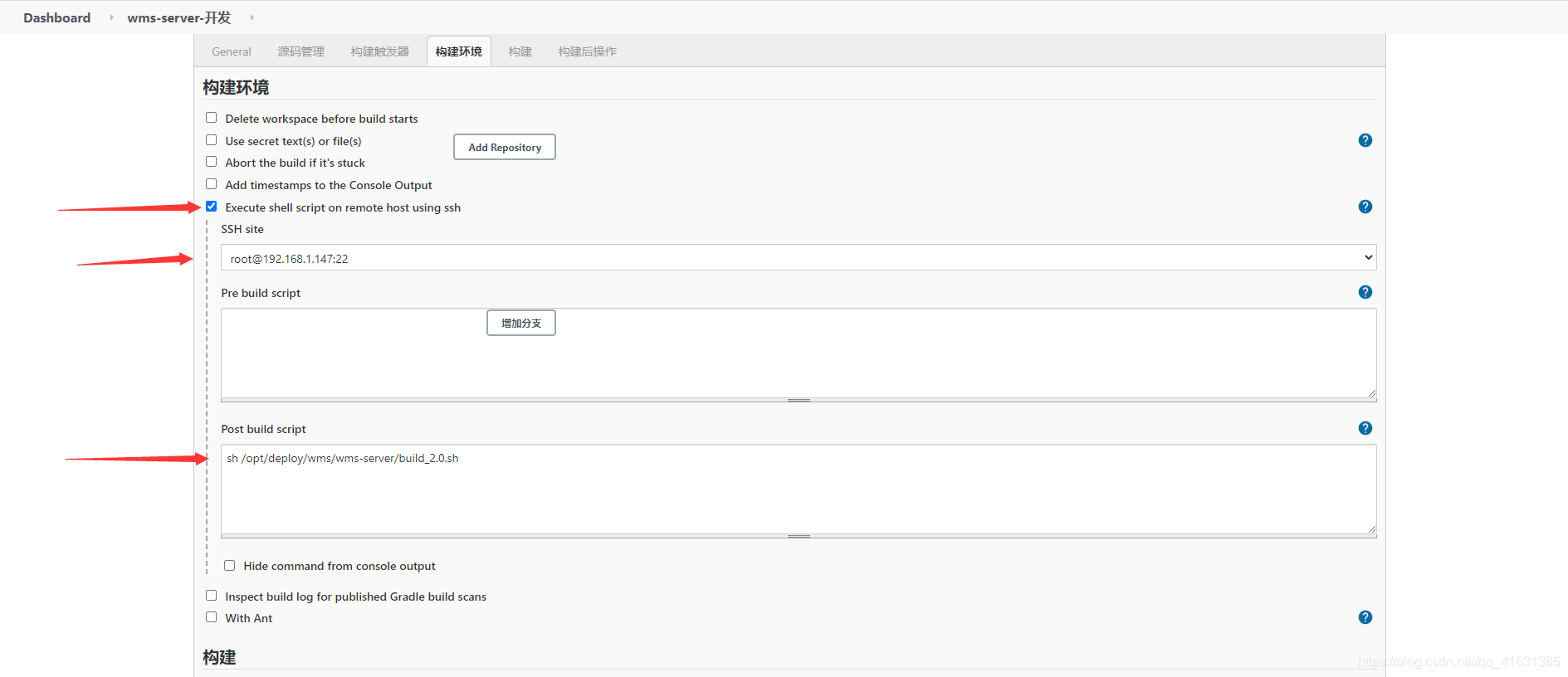The image size is (1568, 677).
Task: Go to the 构建触发器 tab
Action: click(x=379, y=51)
